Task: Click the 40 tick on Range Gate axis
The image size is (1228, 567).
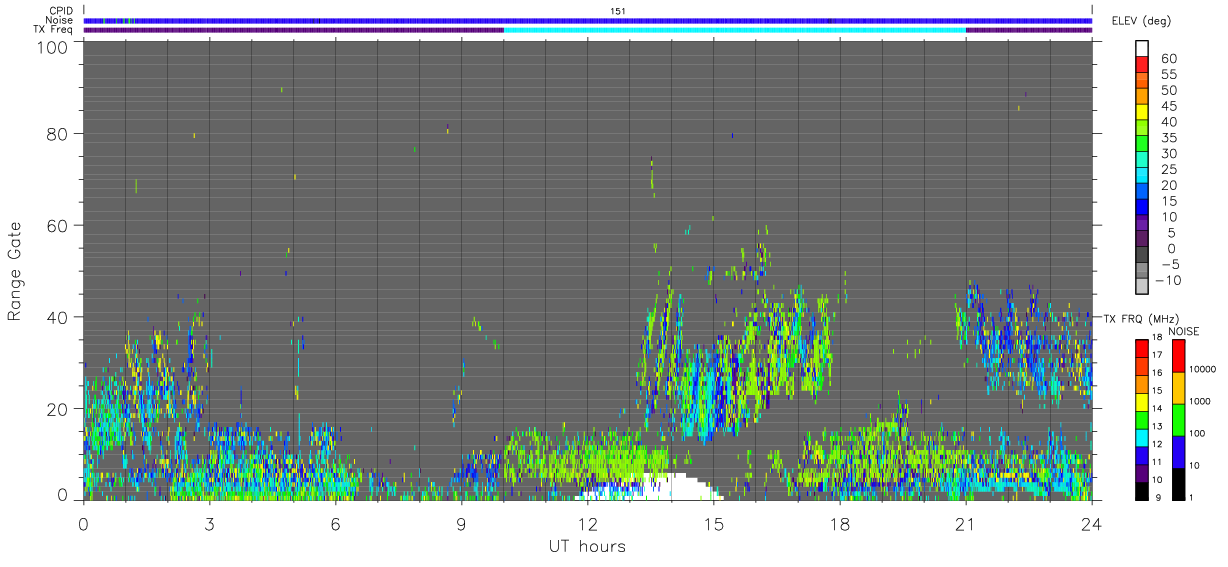Action: [x=56, y=317]
